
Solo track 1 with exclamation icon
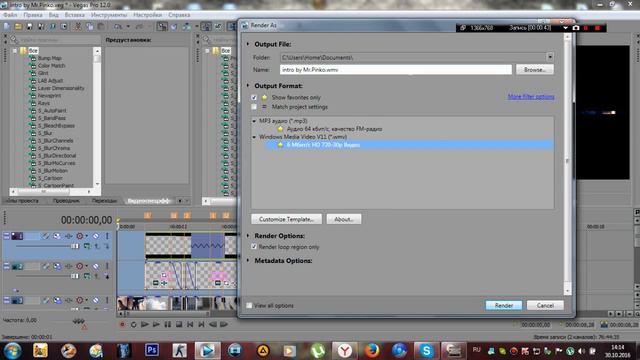(x=107, y=236)
